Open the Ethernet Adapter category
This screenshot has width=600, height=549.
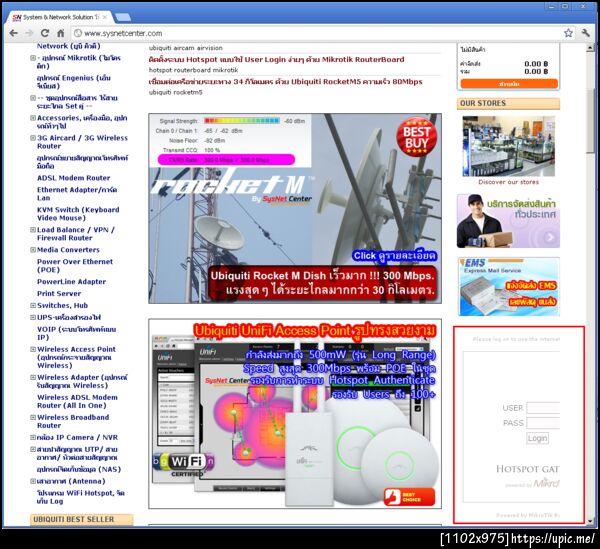pyautogui.click(x=77, y=194)
